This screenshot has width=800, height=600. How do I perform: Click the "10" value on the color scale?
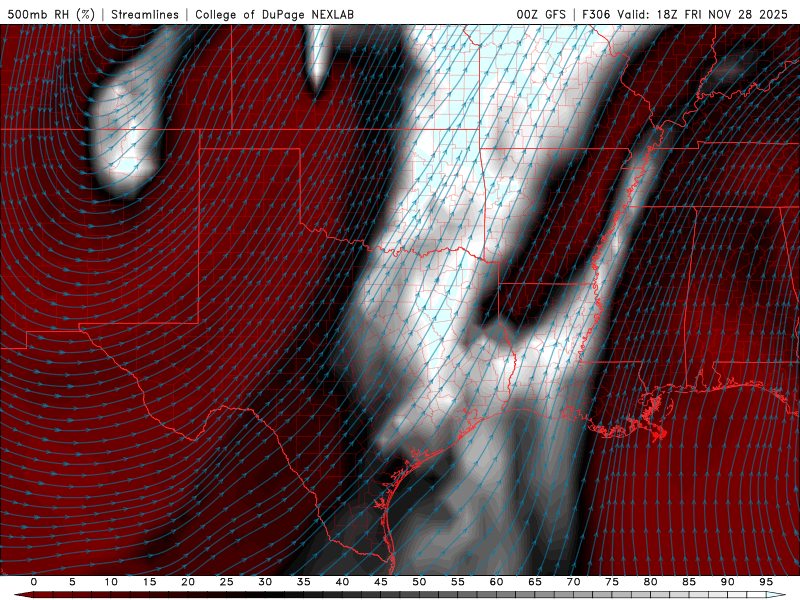[x=111, y=582]
